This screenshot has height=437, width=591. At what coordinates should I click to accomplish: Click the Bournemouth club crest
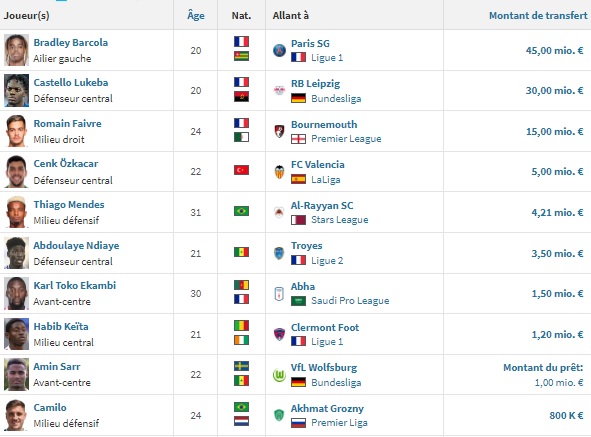pyautogui.click(x=279, y=131)
